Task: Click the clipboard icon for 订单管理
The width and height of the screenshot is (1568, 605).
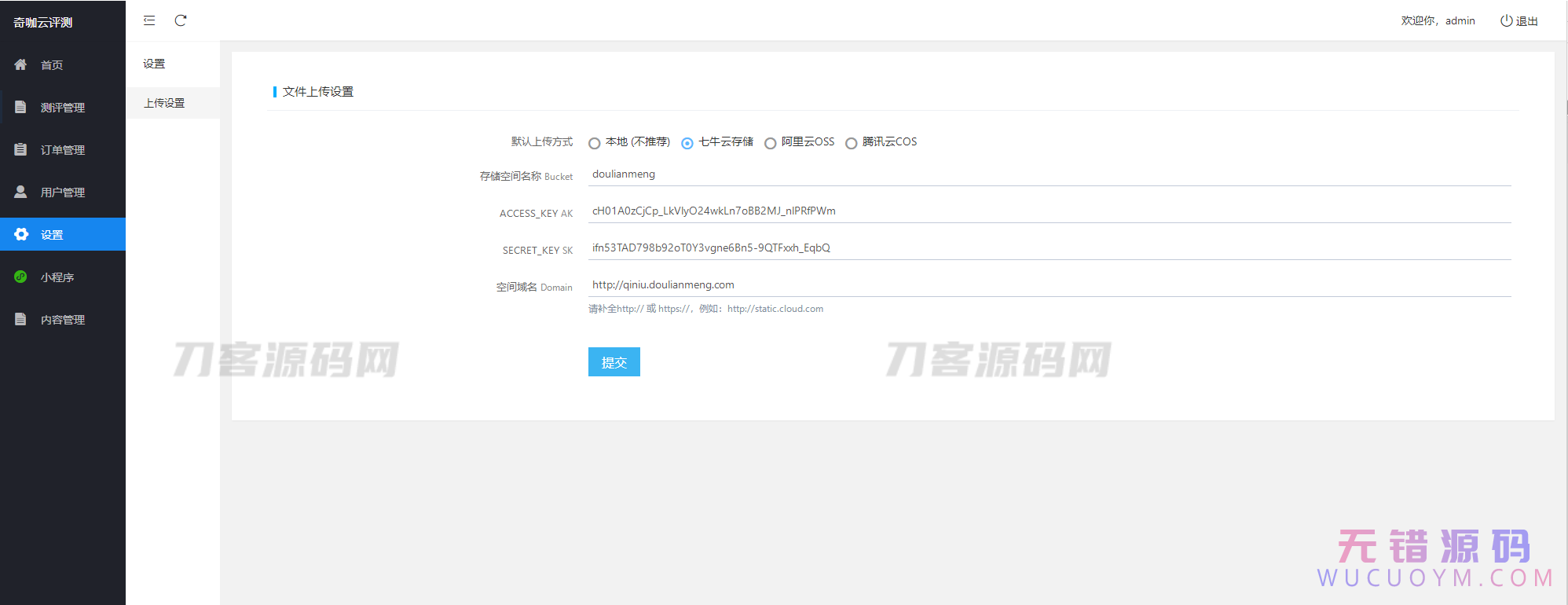Action: click(20, 149)
